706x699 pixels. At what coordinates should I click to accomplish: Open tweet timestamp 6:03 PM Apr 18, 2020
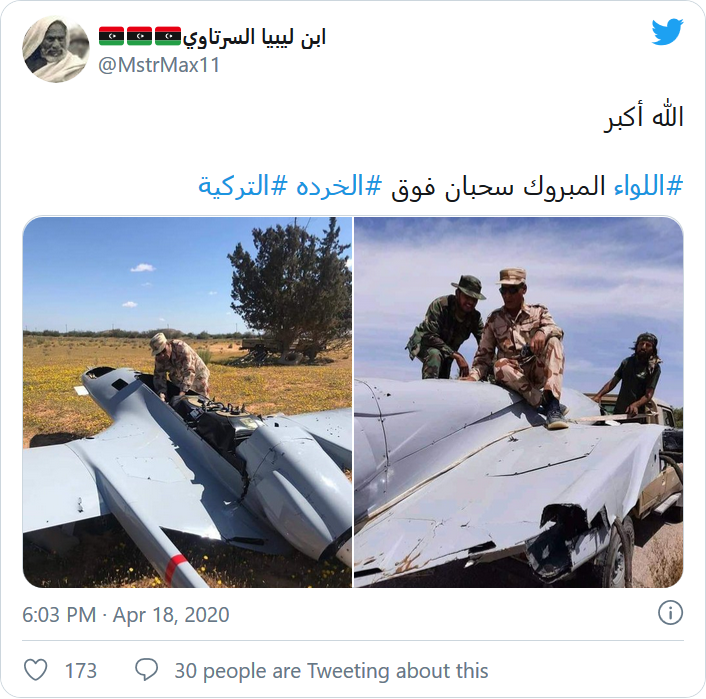[126, 615]
